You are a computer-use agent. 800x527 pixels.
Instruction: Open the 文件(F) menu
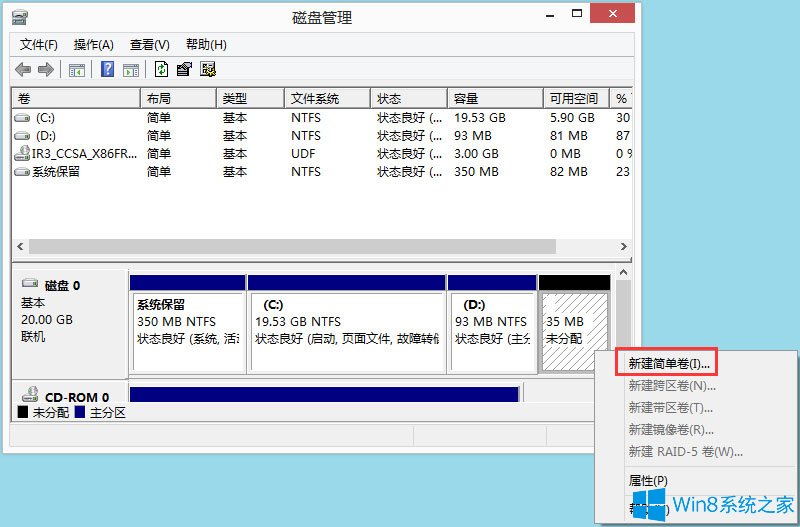point(39,45)
